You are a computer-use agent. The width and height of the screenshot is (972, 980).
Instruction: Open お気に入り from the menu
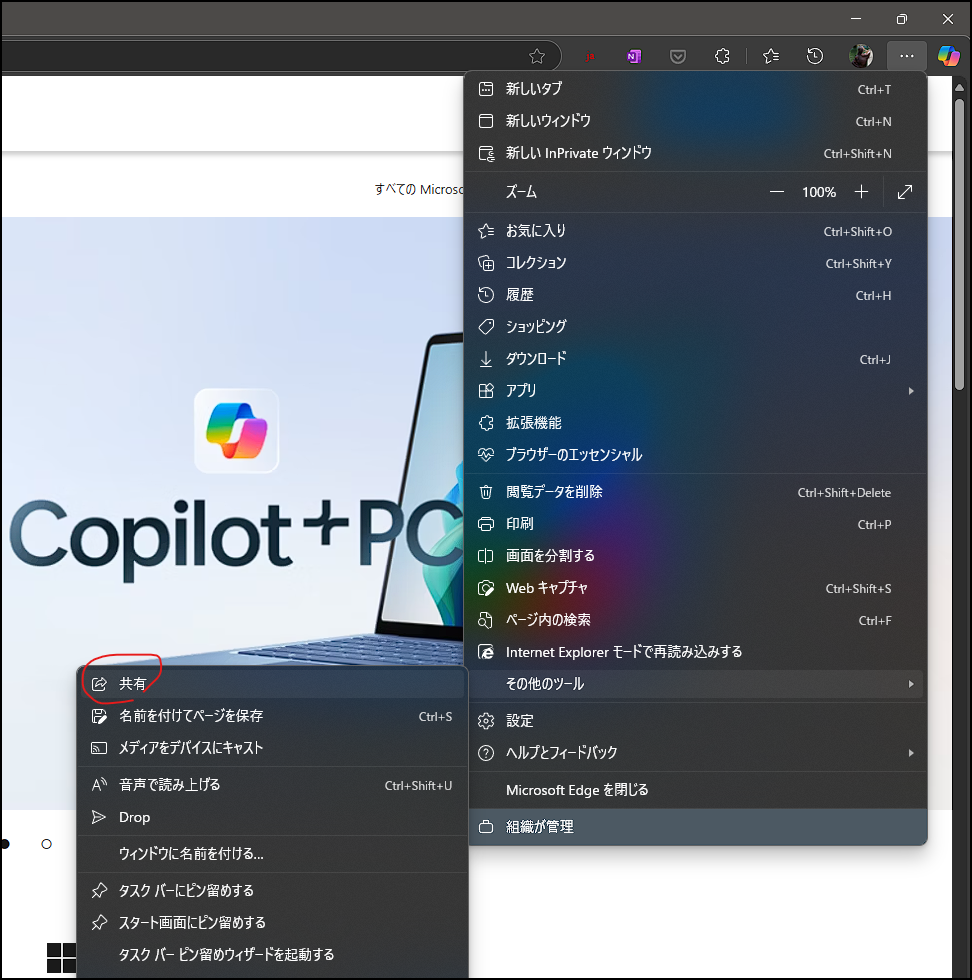(x=696, y=231)
